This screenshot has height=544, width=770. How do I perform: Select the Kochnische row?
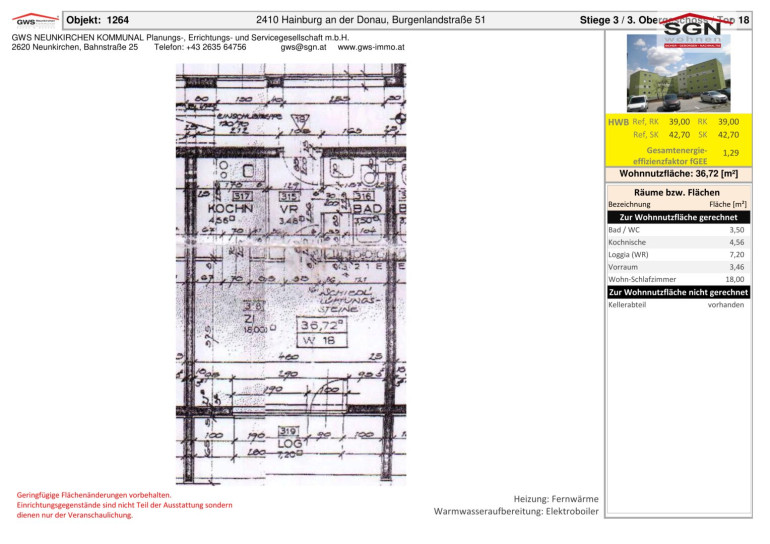pyautogui.click(x=678, y=242)
